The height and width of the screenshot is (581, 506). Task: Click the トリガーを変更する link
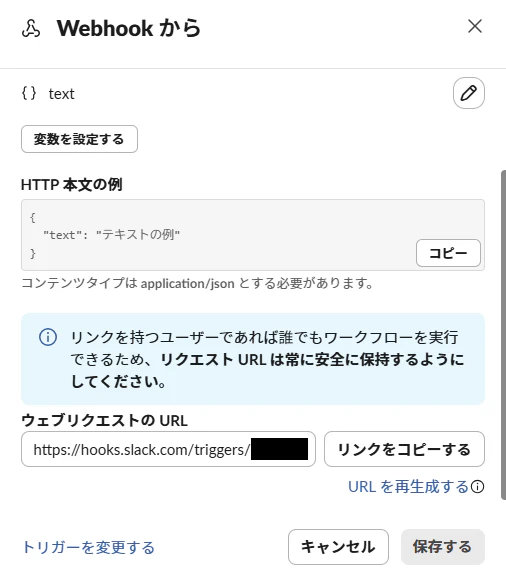pyautogui.click(x=88, y=547)
